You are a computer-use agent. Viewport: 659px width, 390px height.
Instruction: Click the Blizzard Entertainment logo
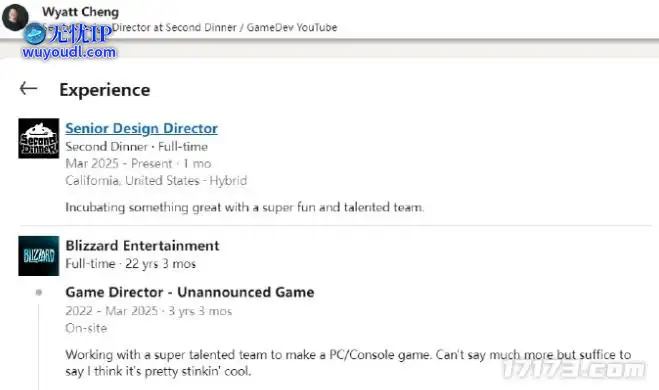point(39,256)
